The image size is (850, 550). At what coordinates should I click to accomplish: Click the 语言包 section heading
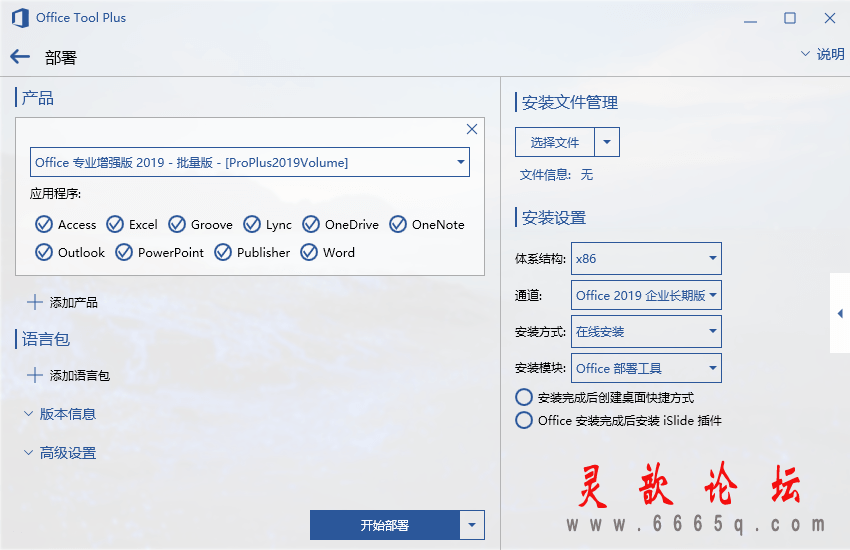click(x=46, y=339)
